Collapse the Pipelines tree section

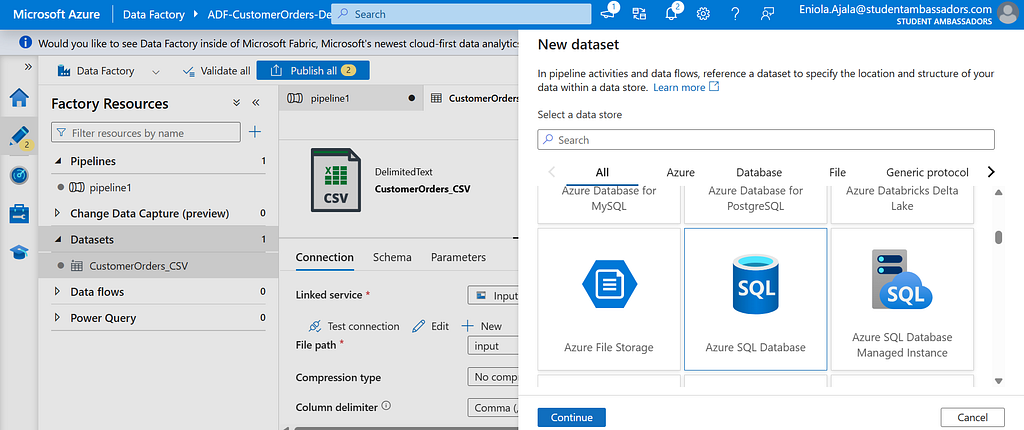[x=58, y=161]
